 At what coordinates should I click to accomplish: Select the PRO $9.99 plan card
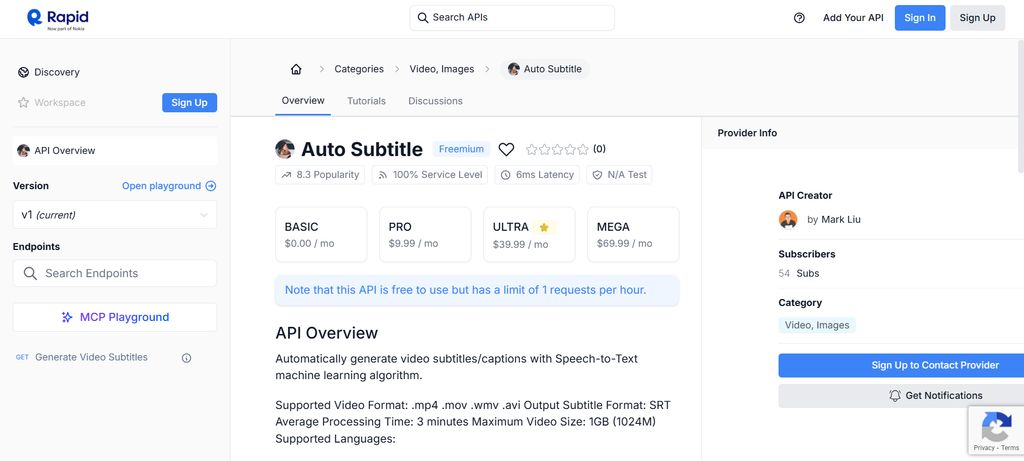pyautogui.click(x=425, y=235)
